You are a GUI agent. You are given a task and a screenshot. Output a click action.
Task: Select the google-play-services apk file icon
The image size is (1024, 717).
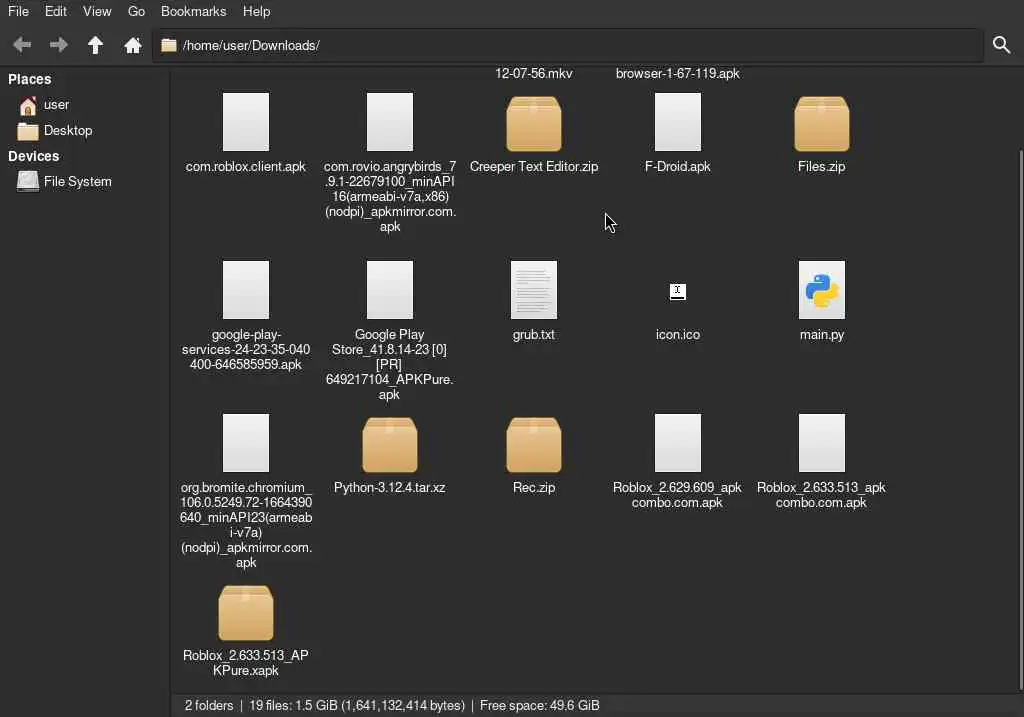pos(246,290)
